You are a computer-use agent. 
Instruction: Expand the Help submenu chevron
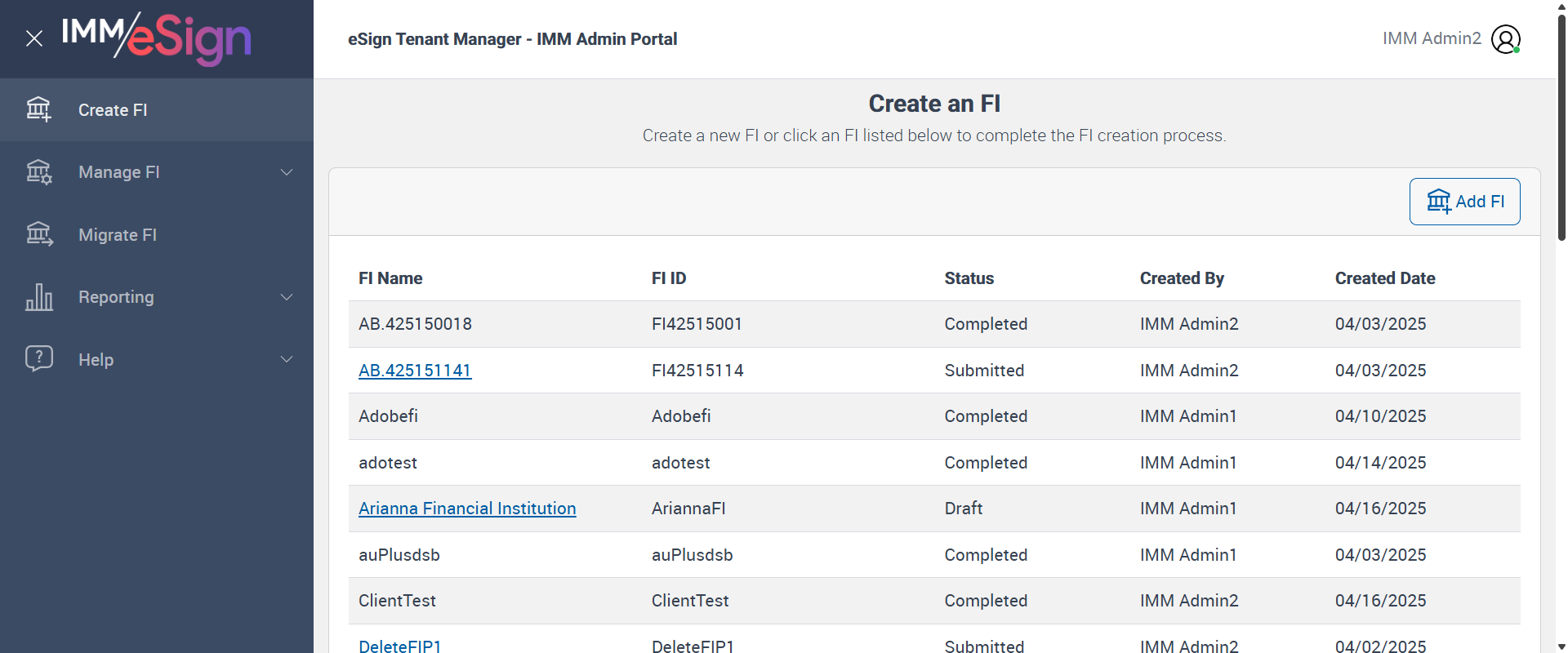pyautogui.click(x=287, y=359)
